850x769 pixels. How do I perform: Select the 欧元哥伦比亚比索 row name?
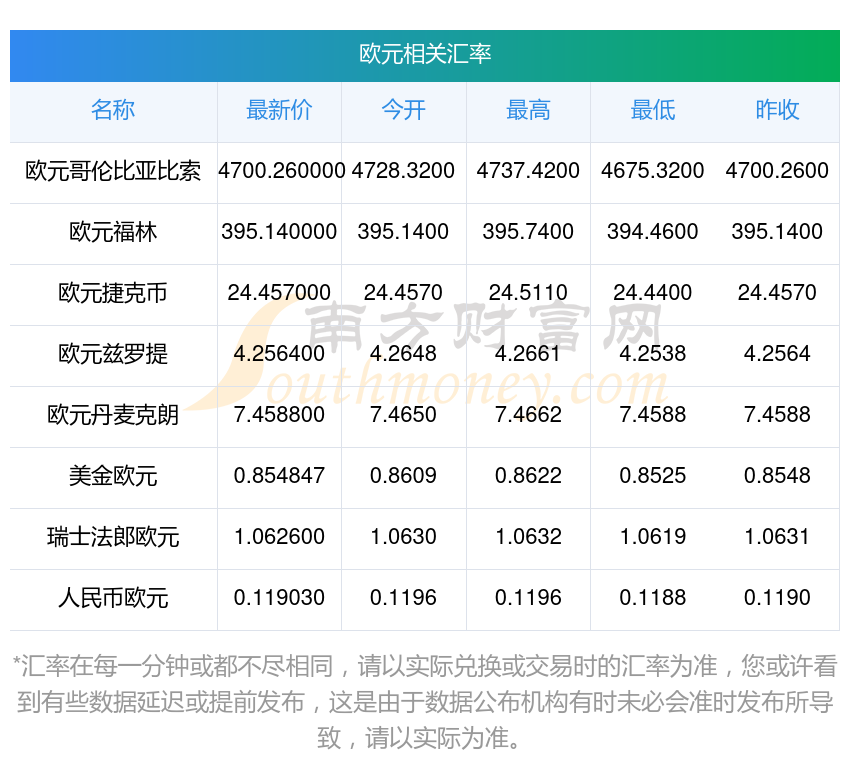tap(113, 171)
